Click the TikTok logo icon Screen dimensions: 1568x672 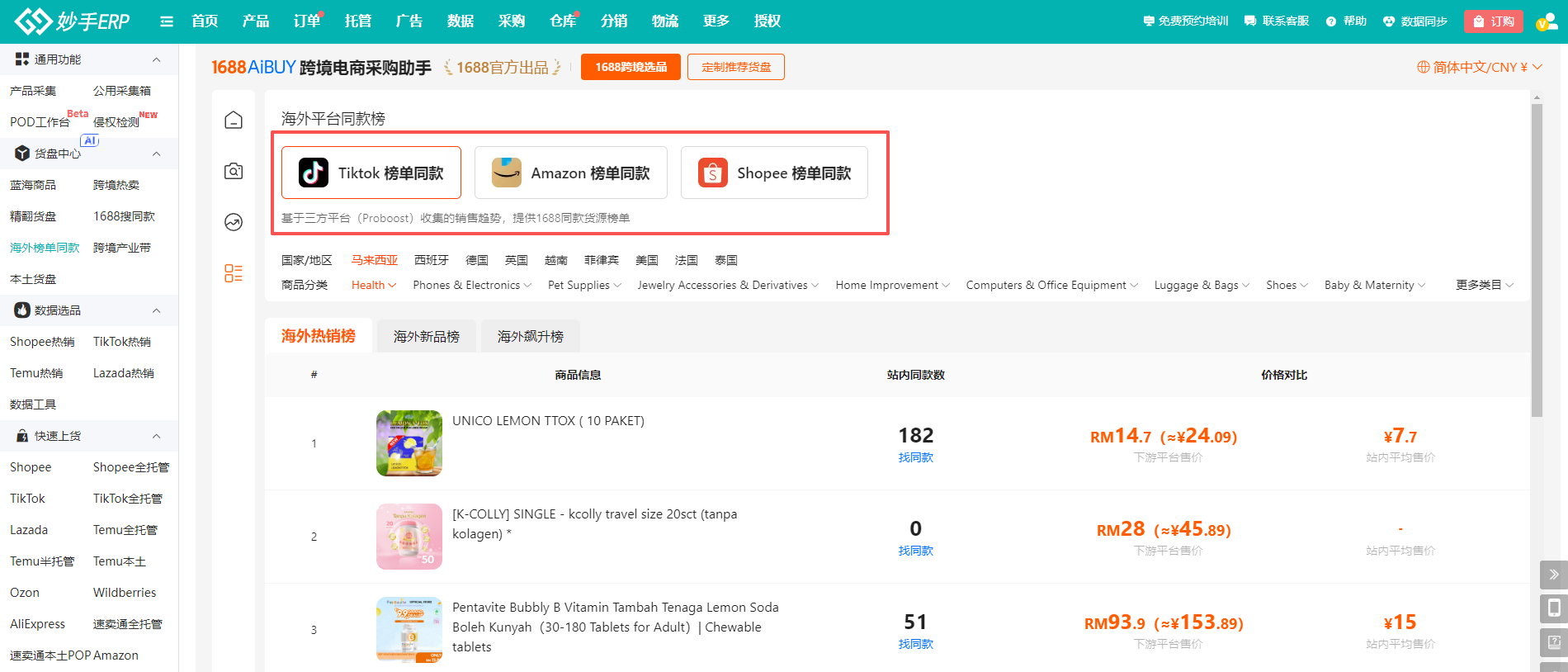314,173
